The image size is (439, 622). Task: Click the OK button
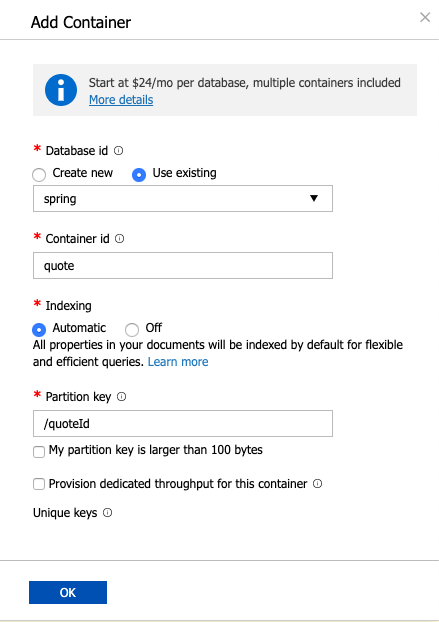68,592
